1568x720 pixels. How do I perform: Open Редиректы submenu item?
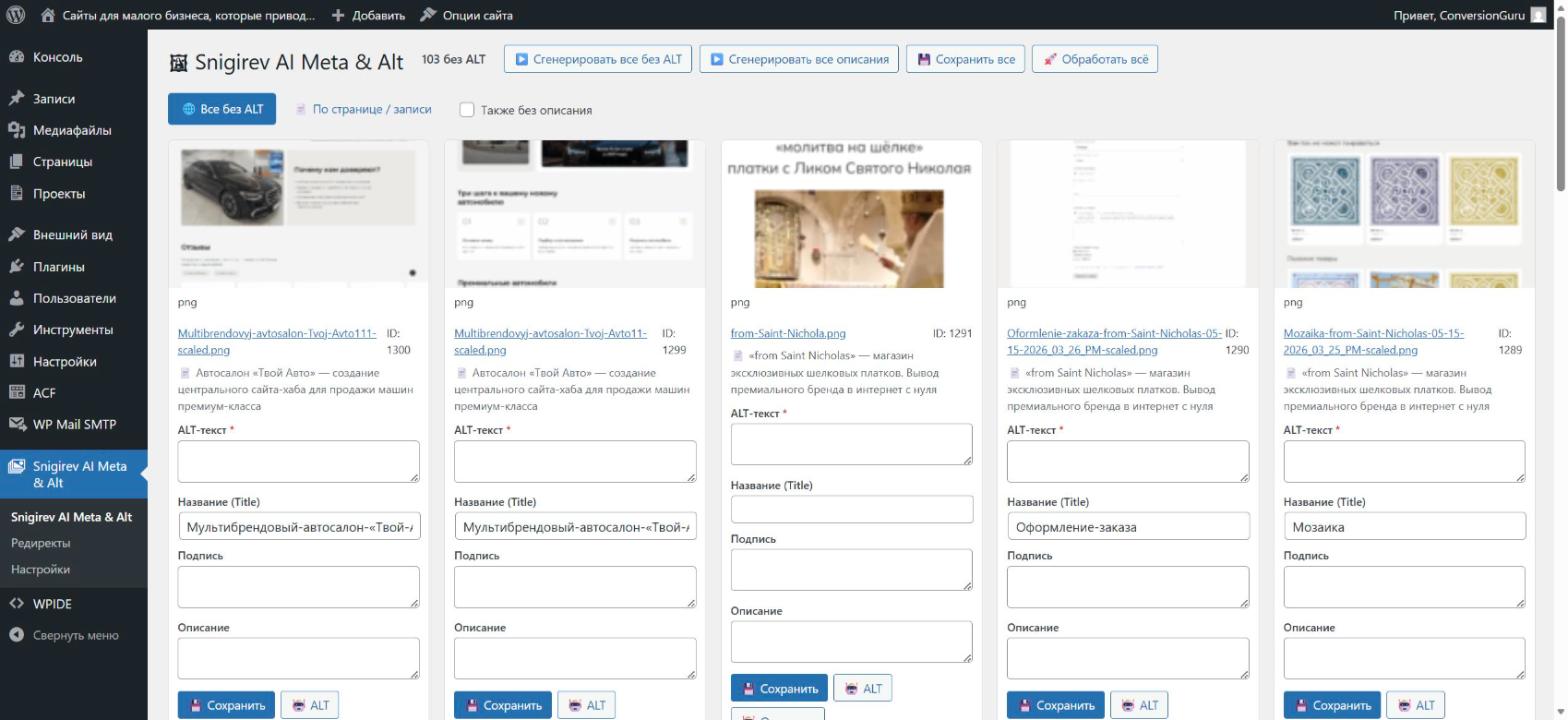coord(41,543)
